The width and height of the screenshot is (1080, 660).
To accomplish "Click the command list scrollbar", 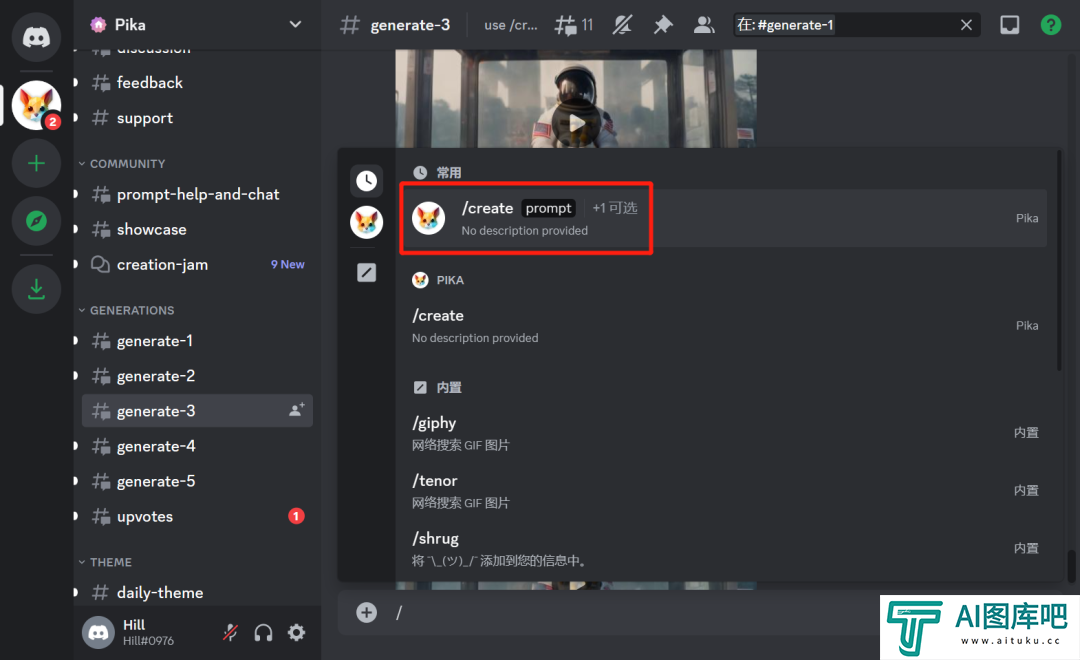I will click(x=1059, y=262).
